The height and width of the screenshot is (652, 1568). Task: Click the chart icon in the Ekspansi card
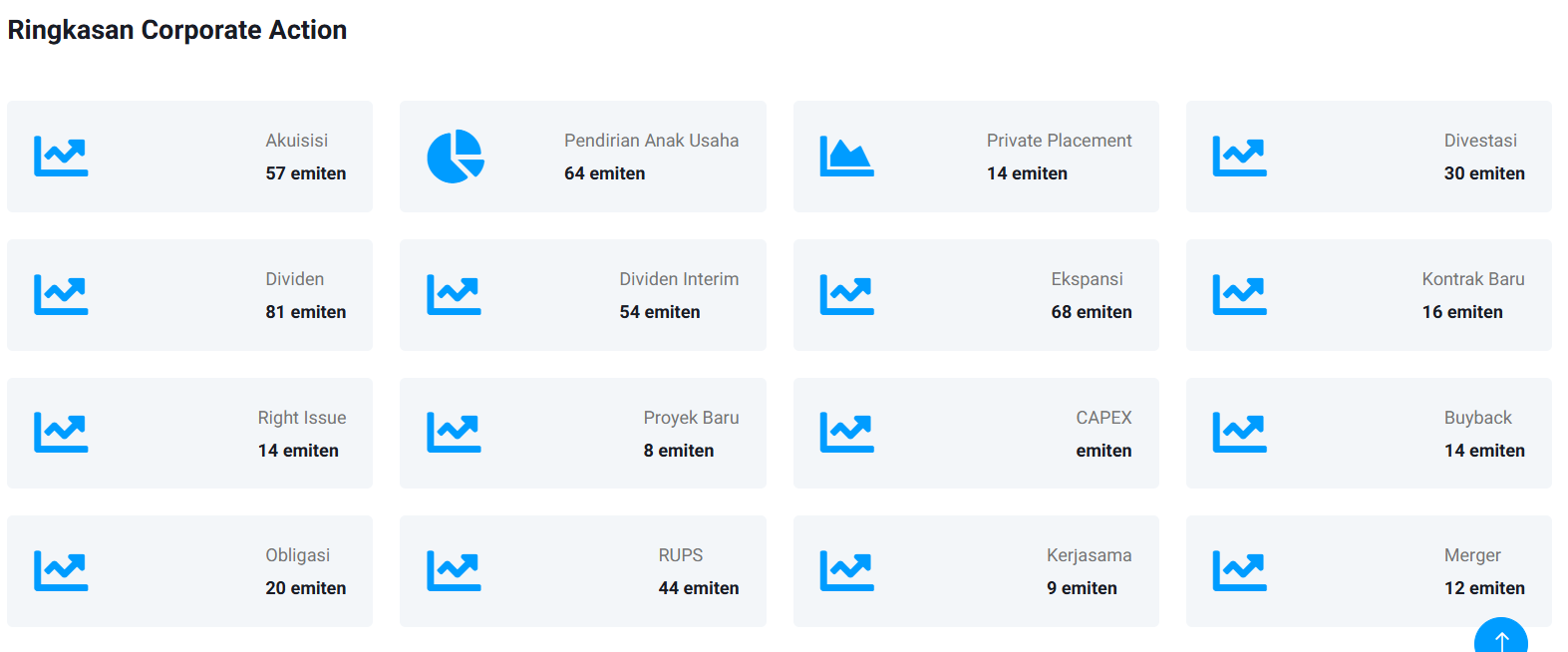[846, 295]
